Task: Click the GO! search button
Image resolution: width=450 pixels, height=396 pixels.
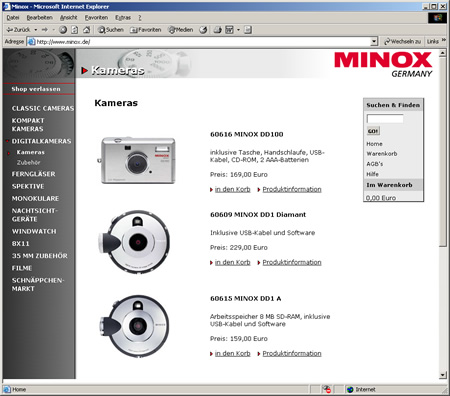Action: coord(373,131)
